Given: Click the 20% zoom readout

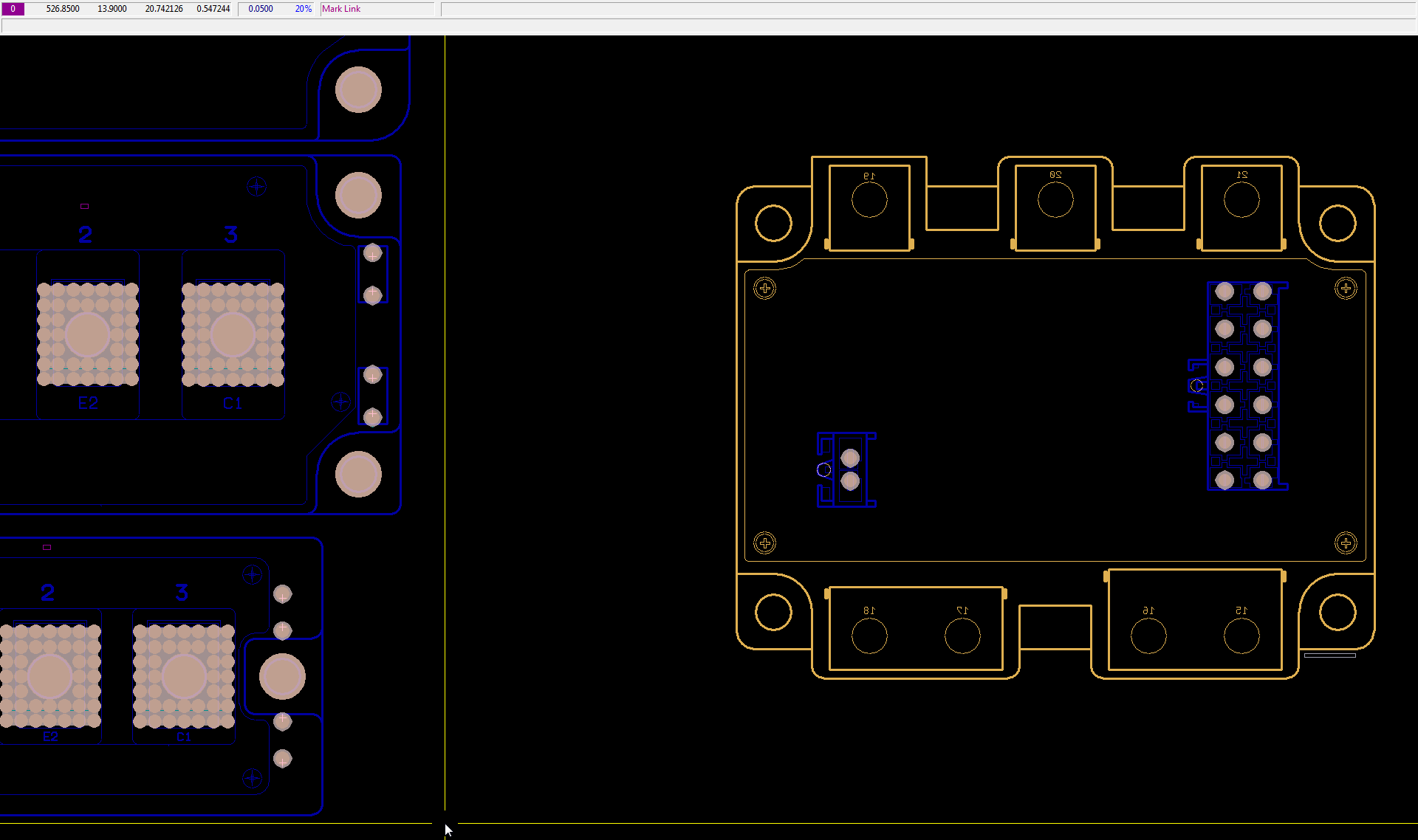Looking at the screenshot, I should tap(304, 9).
